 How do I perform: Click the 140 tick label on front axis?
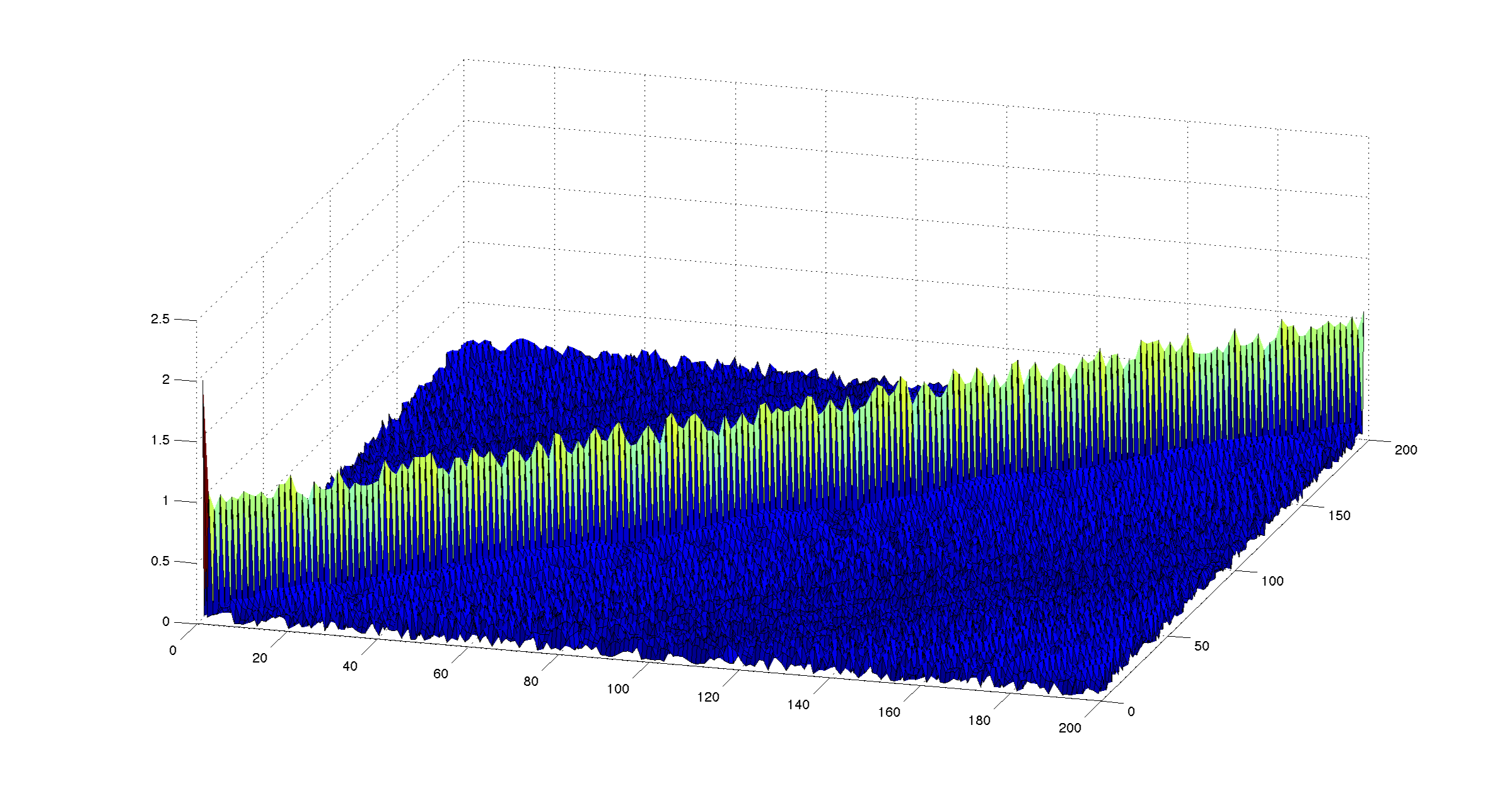798,705
